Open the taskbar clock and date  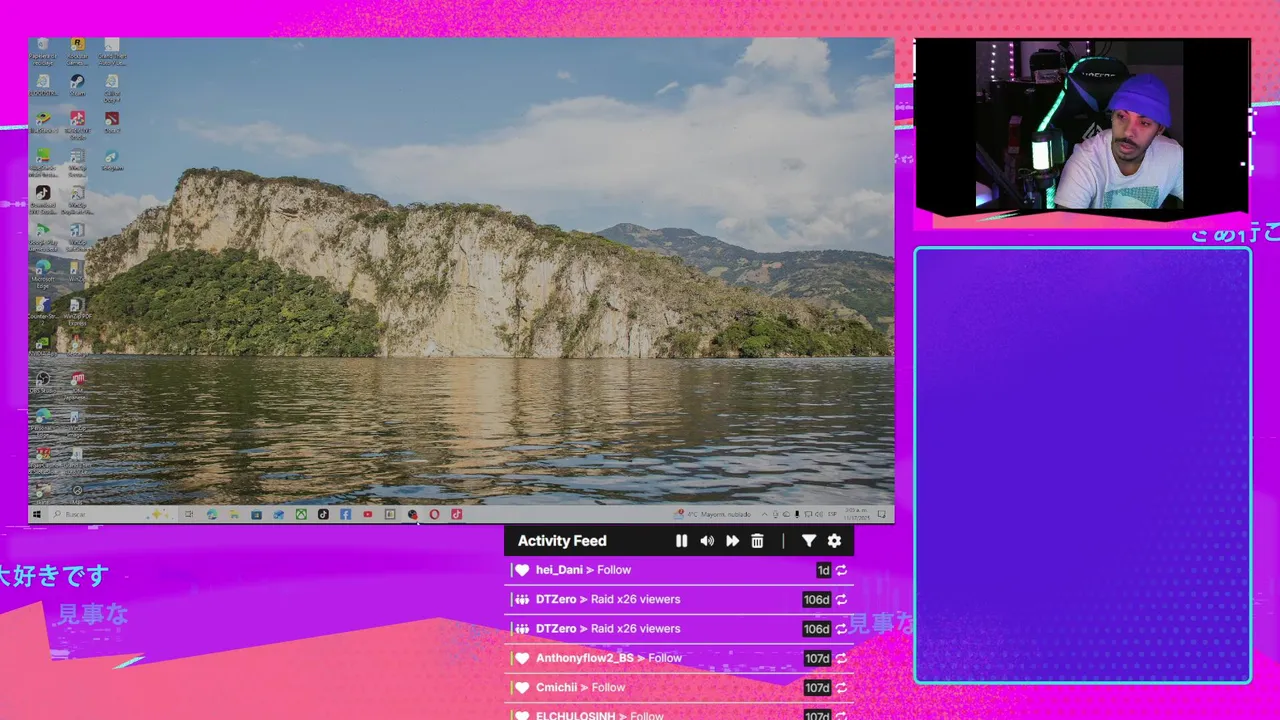pos(857,514)
